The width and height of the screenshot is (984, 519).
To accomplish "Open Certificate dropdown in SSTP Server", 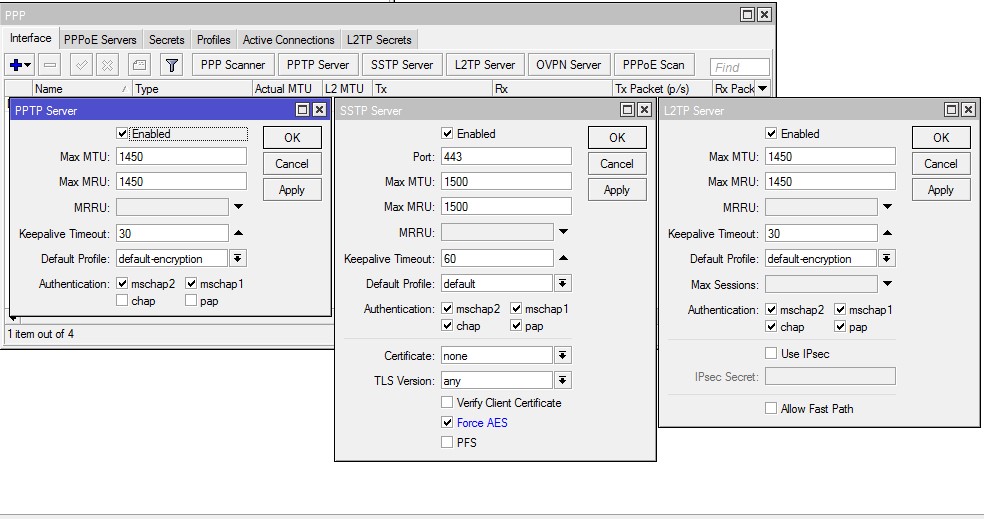I will [x=563, y=356].
